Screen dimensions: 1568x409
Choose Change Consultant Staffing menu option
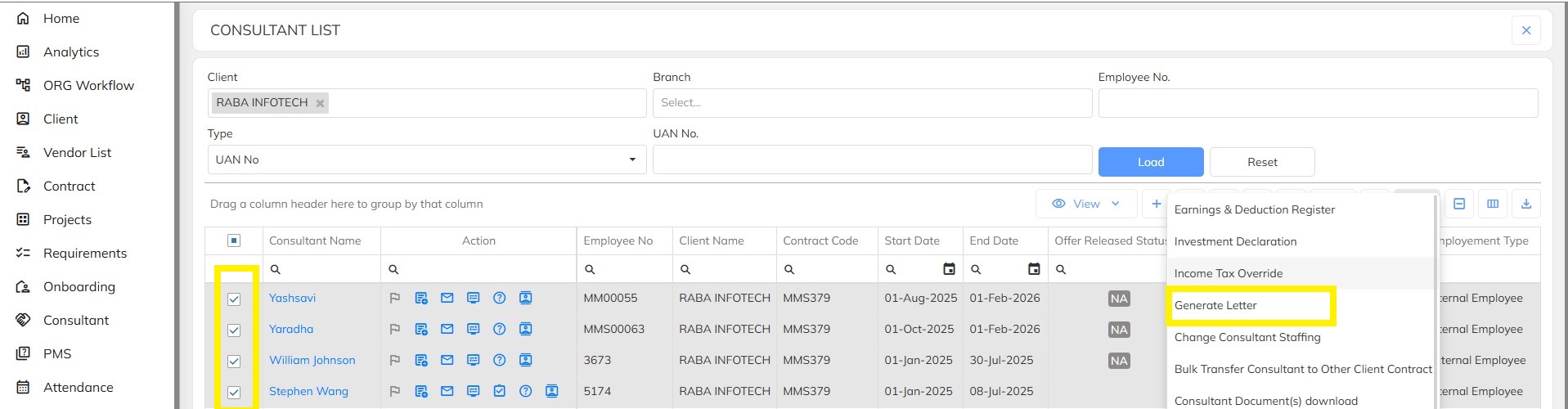(x=1247, y=337)
